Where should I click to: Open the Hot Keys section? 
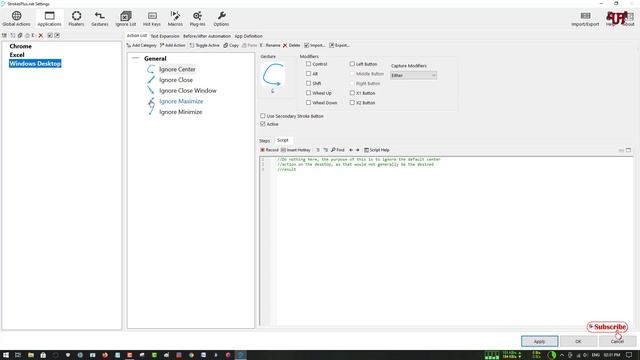point(152,19)
